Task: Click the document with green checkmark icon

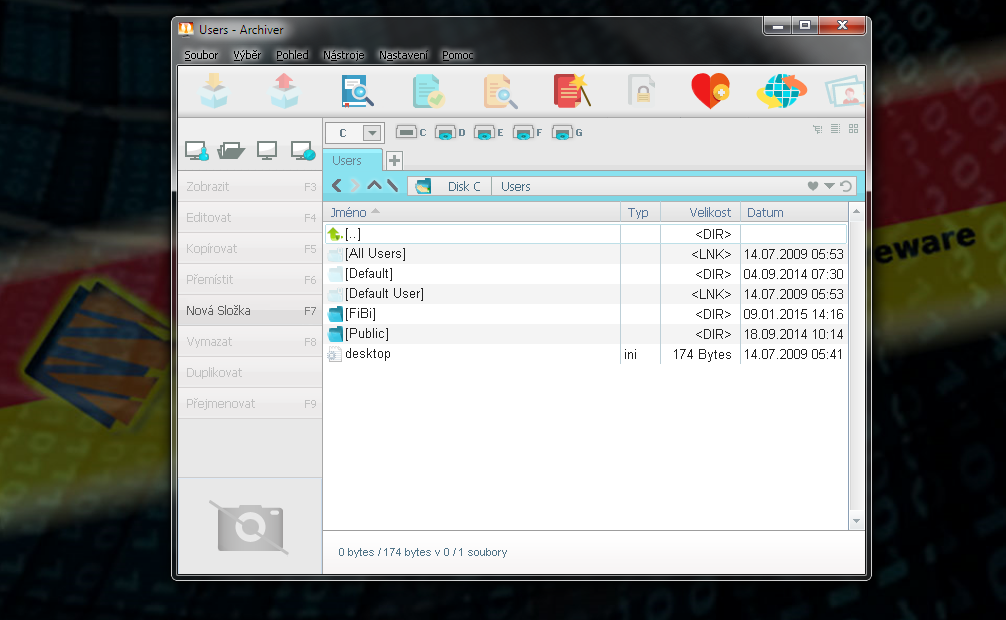Action: (428, 91)
